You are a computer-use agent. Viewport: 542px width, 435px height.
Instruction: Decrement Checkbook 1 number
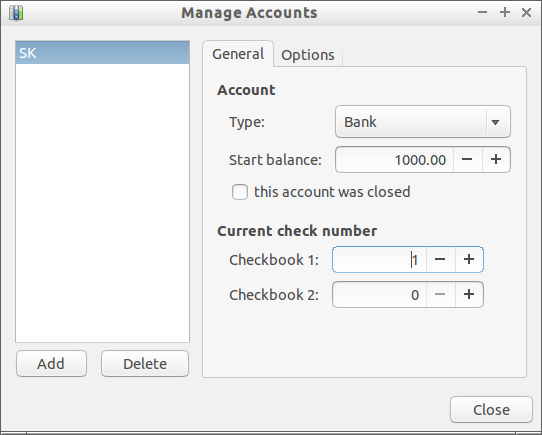click(440, 260)
